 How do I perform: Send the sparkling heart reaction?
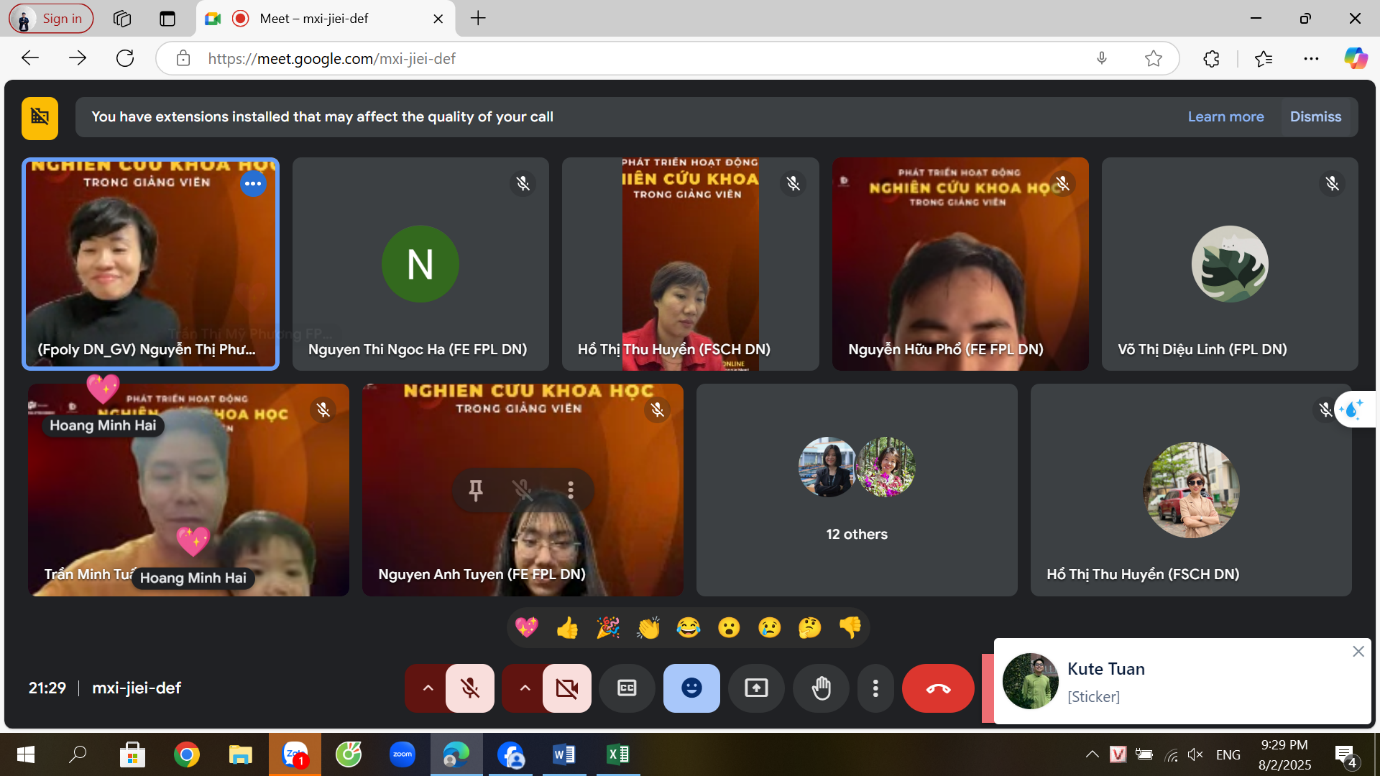coord(526,628)
